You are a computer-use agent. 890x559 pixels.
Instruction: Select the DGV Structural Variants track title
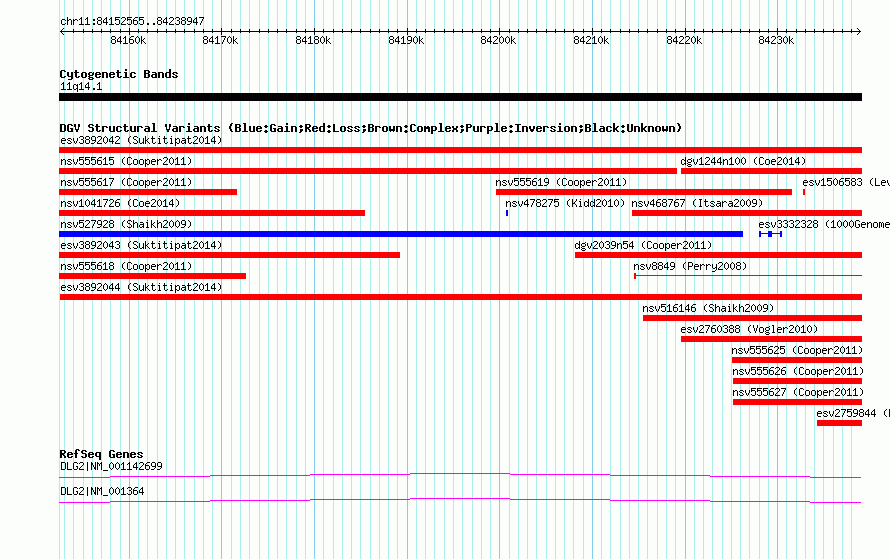[x=371, y=128]
